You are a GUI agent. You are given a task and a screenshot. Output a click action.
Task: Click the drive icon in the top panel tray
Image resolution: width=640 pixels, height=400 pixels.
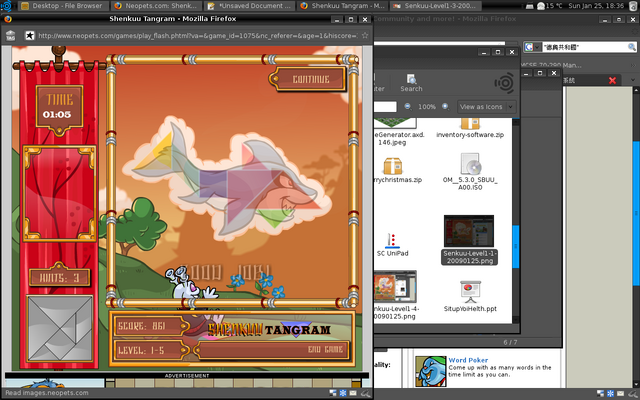pyautogui.click(x=529, y=6)
